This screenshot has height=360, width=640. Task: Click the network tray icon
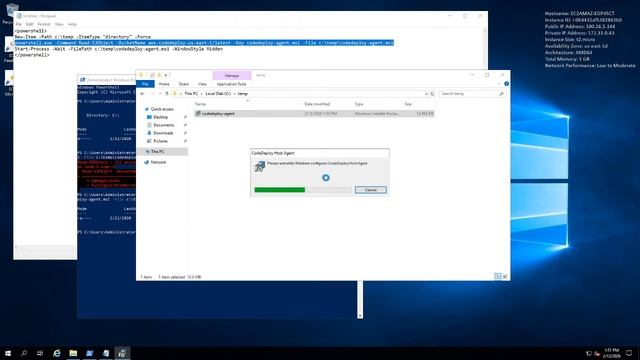589,353
